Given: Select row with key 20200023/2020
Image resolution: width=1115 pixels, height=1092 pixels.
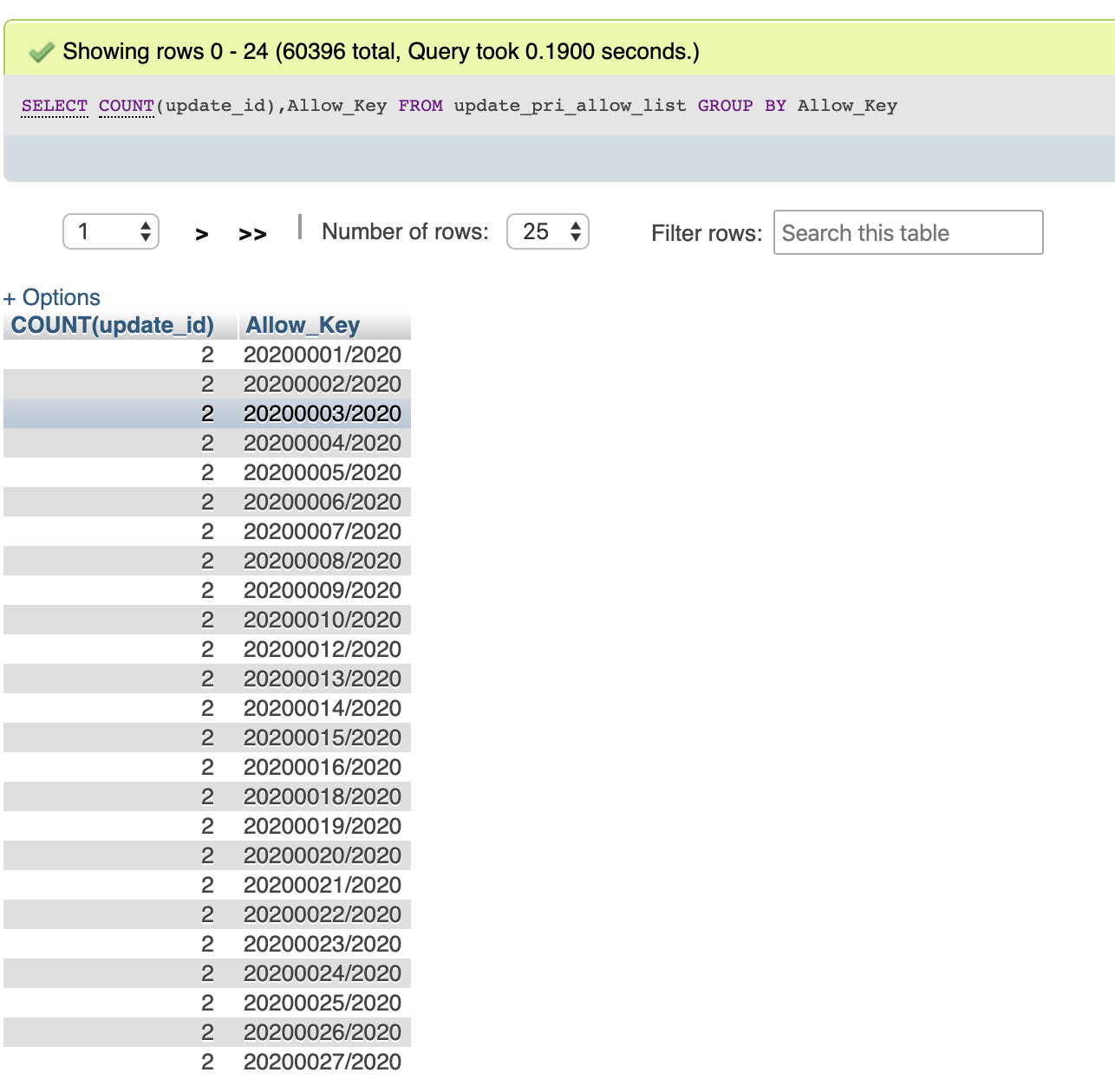Looking at the screenshot, I should tap(207, 944).
